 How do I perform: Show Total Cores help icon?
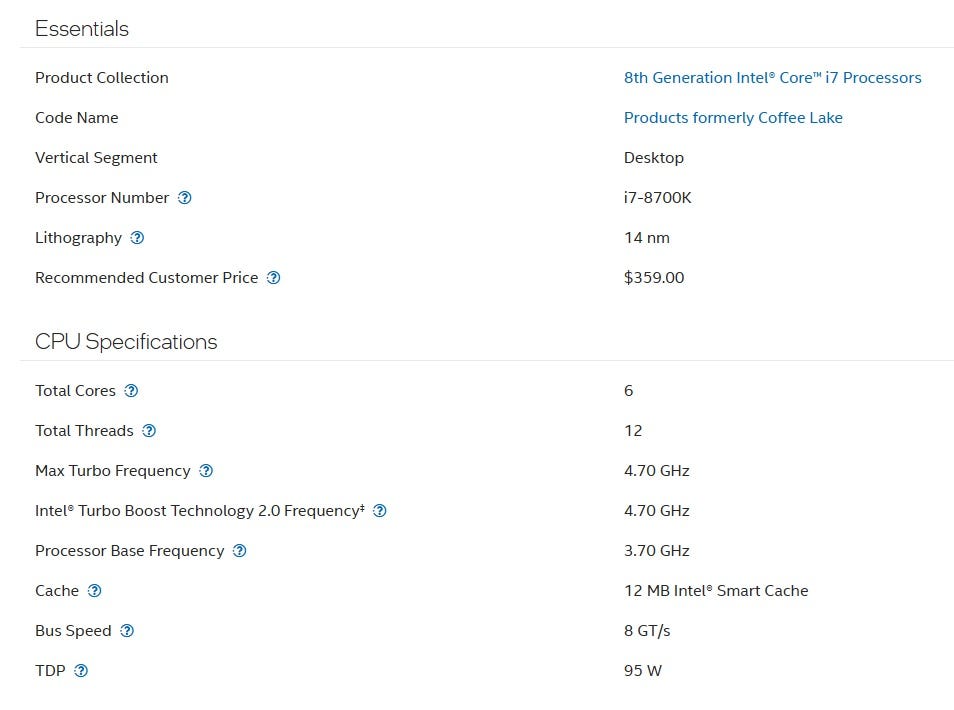tap(131, 391)
